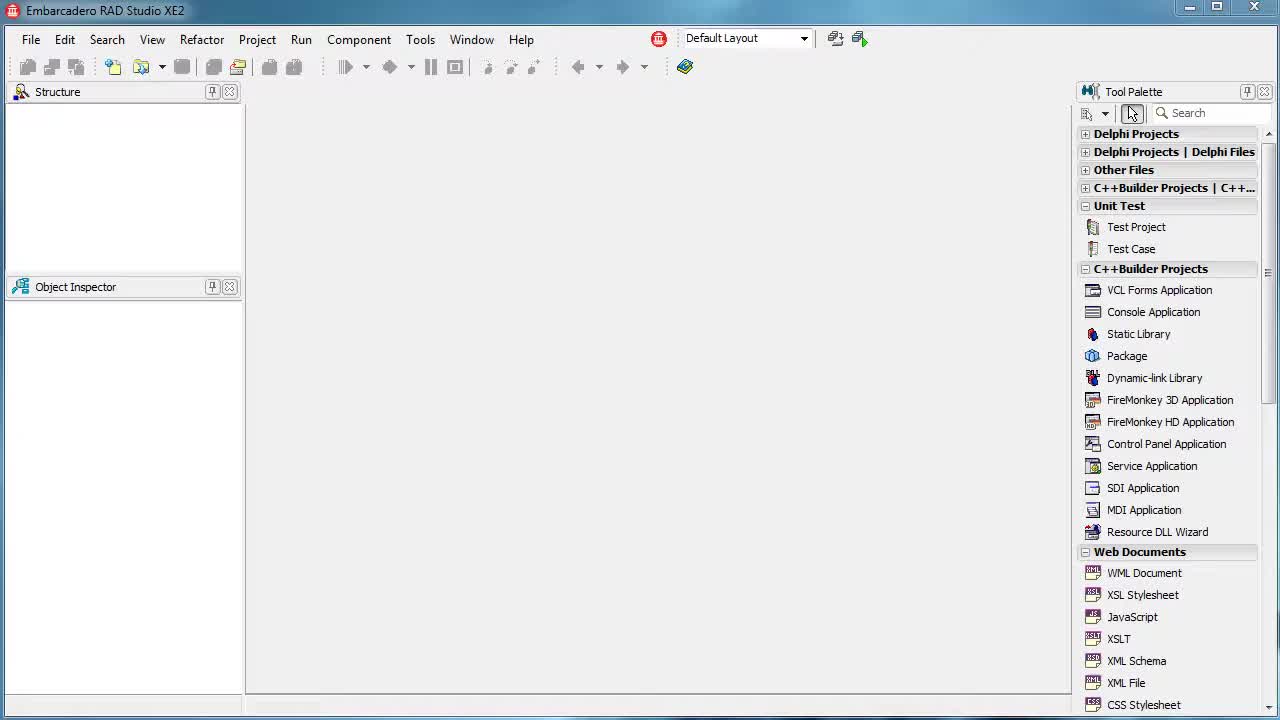Click the Add File to Project icon
This screenshot has height=720, width=1280.
tap(269, 67)
